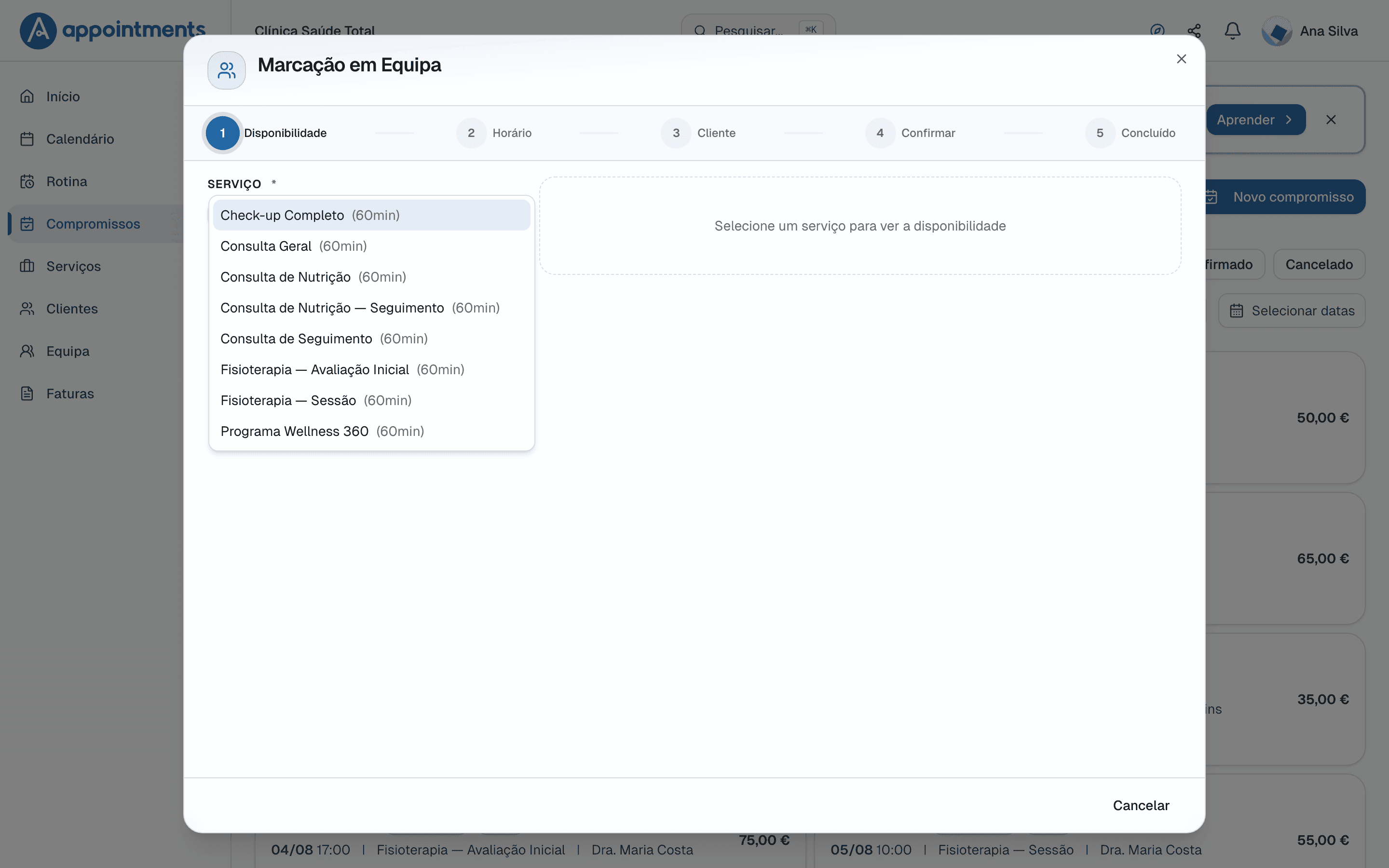The height and width of the screenshot is (868, 1389).
Task: Click the calendar icon in Selecionar datas
Action: 1236,311
